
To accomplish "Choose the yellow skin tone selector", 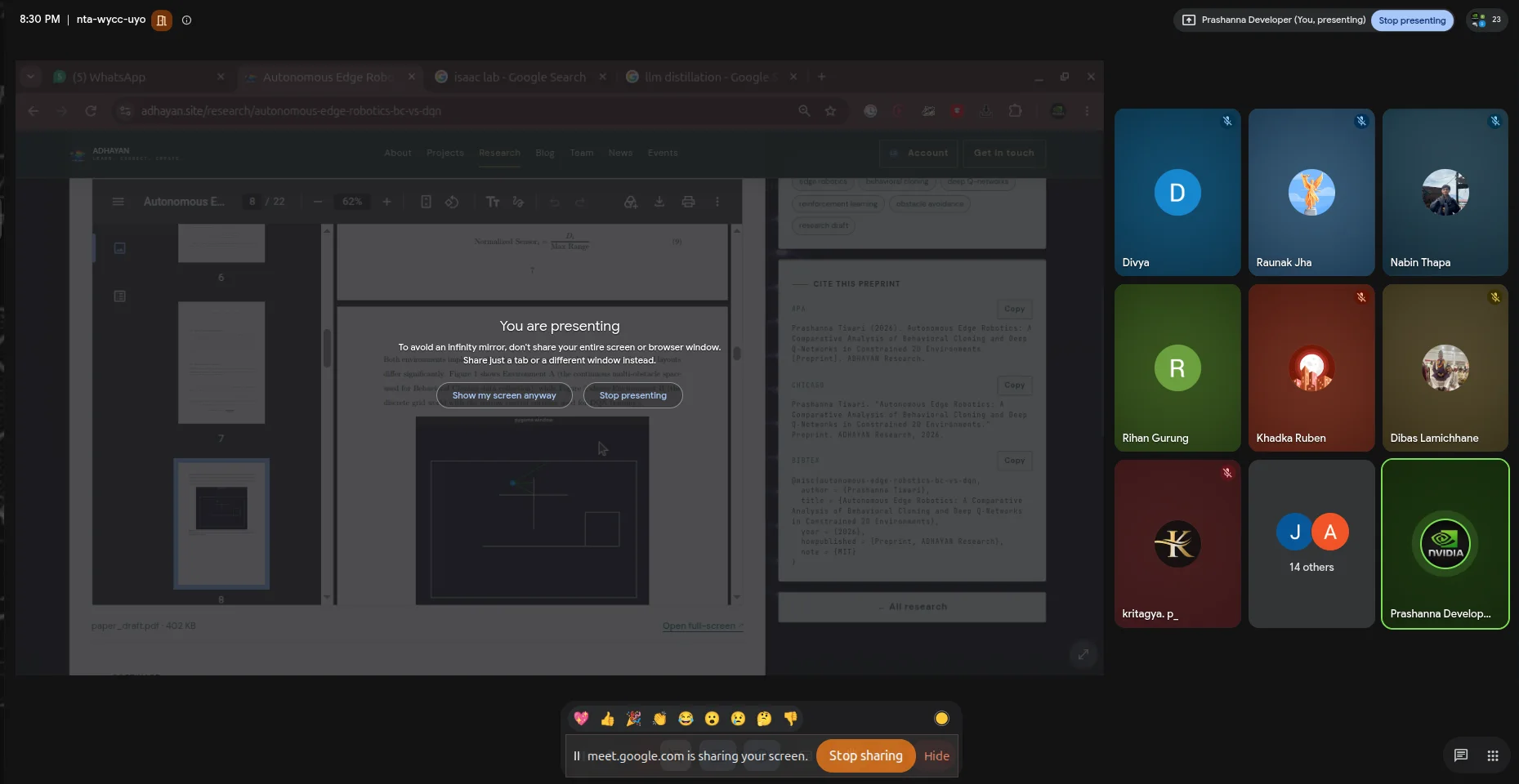I will click(x=941, y=719).
